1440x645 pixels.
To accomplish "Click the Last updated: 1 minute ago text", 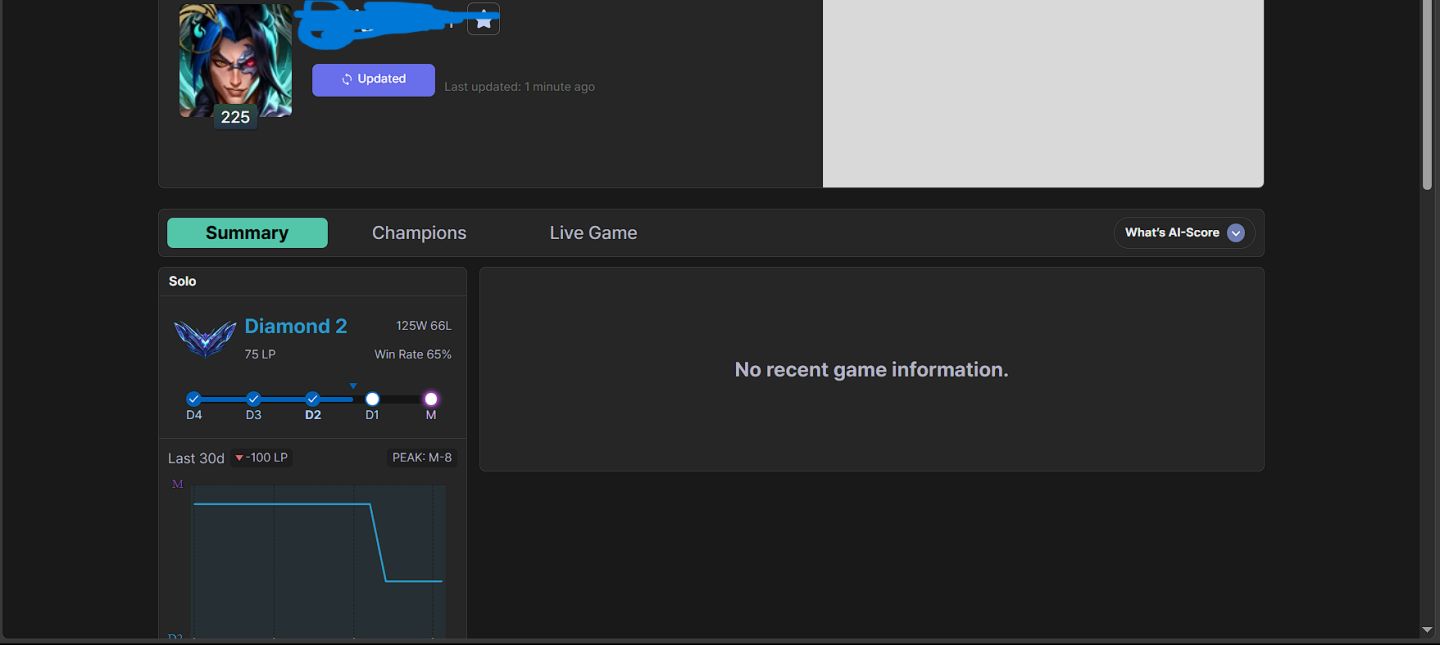I will pyautogui.click(x=520, y=87).
